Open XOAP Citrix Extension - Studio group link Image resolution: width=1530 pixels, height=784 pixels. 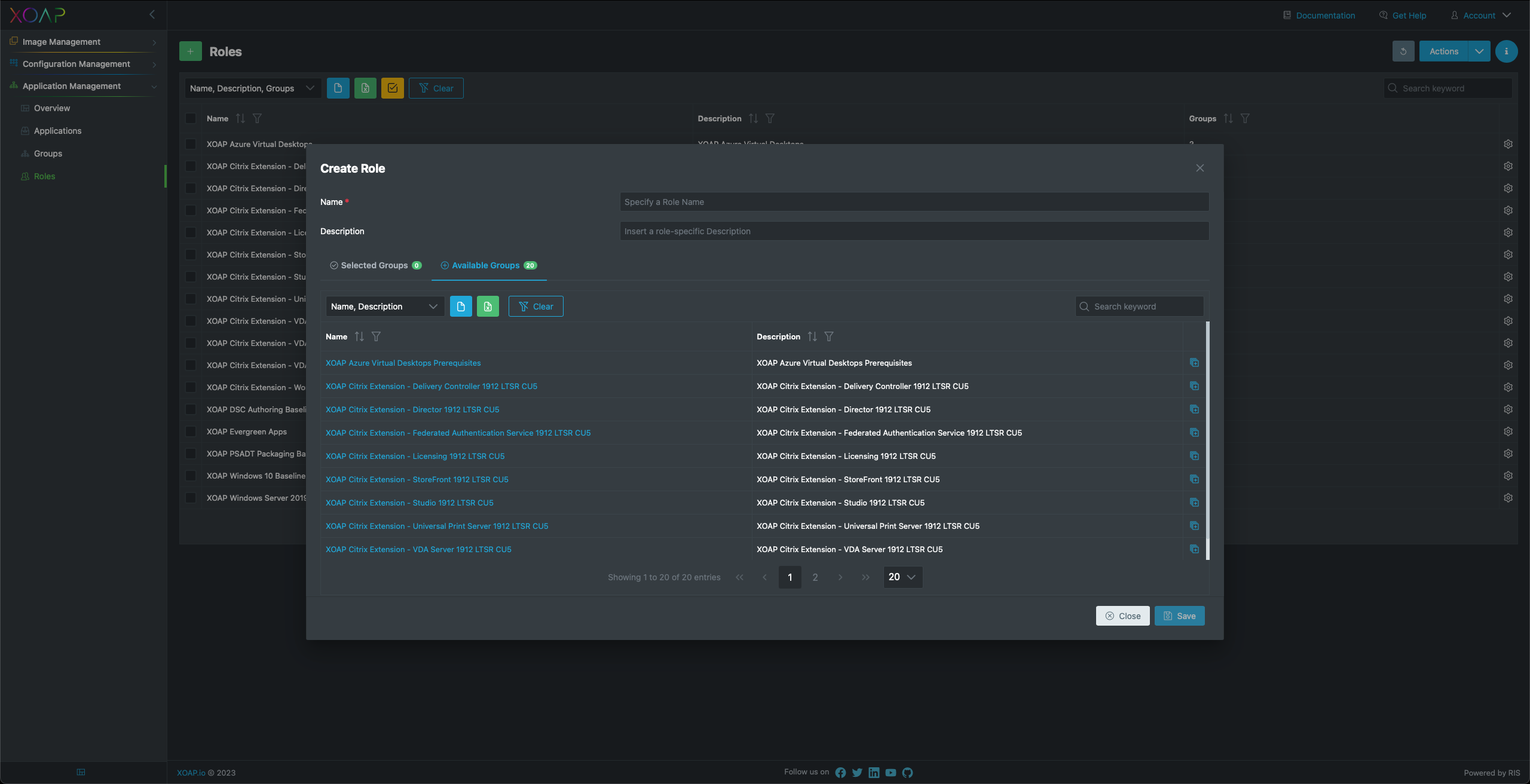(409, 503)
